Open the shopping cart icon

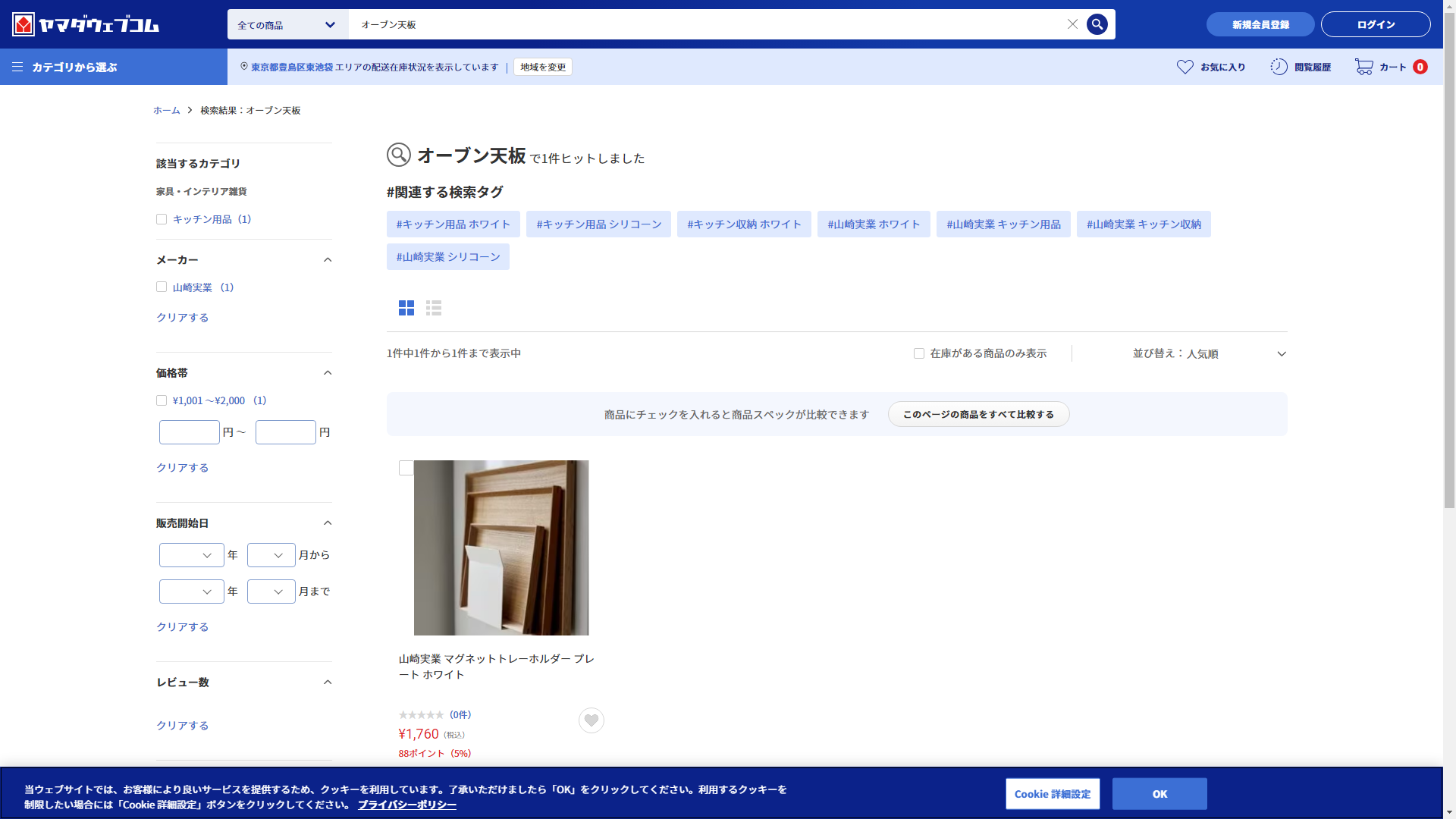point(1363,67)
